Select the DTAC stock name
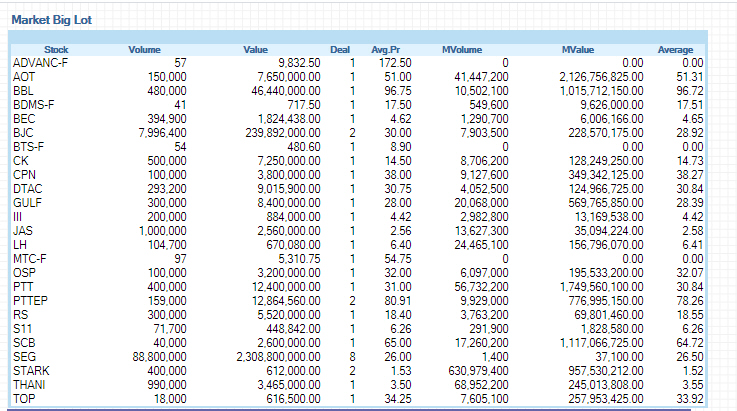This screenshot has height=411, width=737. [x=28, y=189]
